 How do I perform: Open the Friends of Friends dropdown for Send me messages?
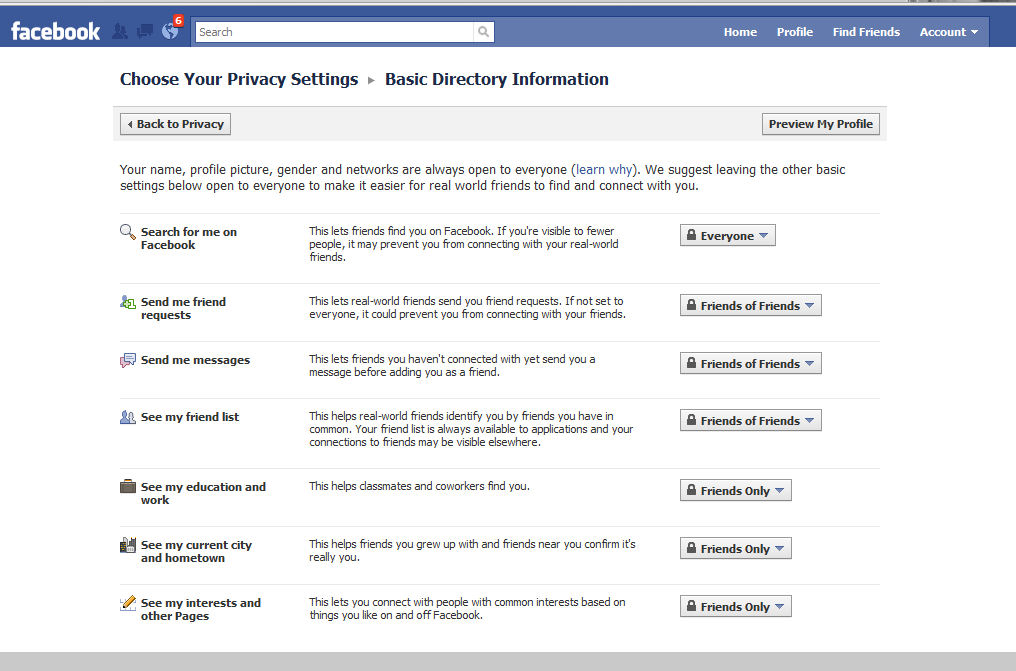pos(750,363)
